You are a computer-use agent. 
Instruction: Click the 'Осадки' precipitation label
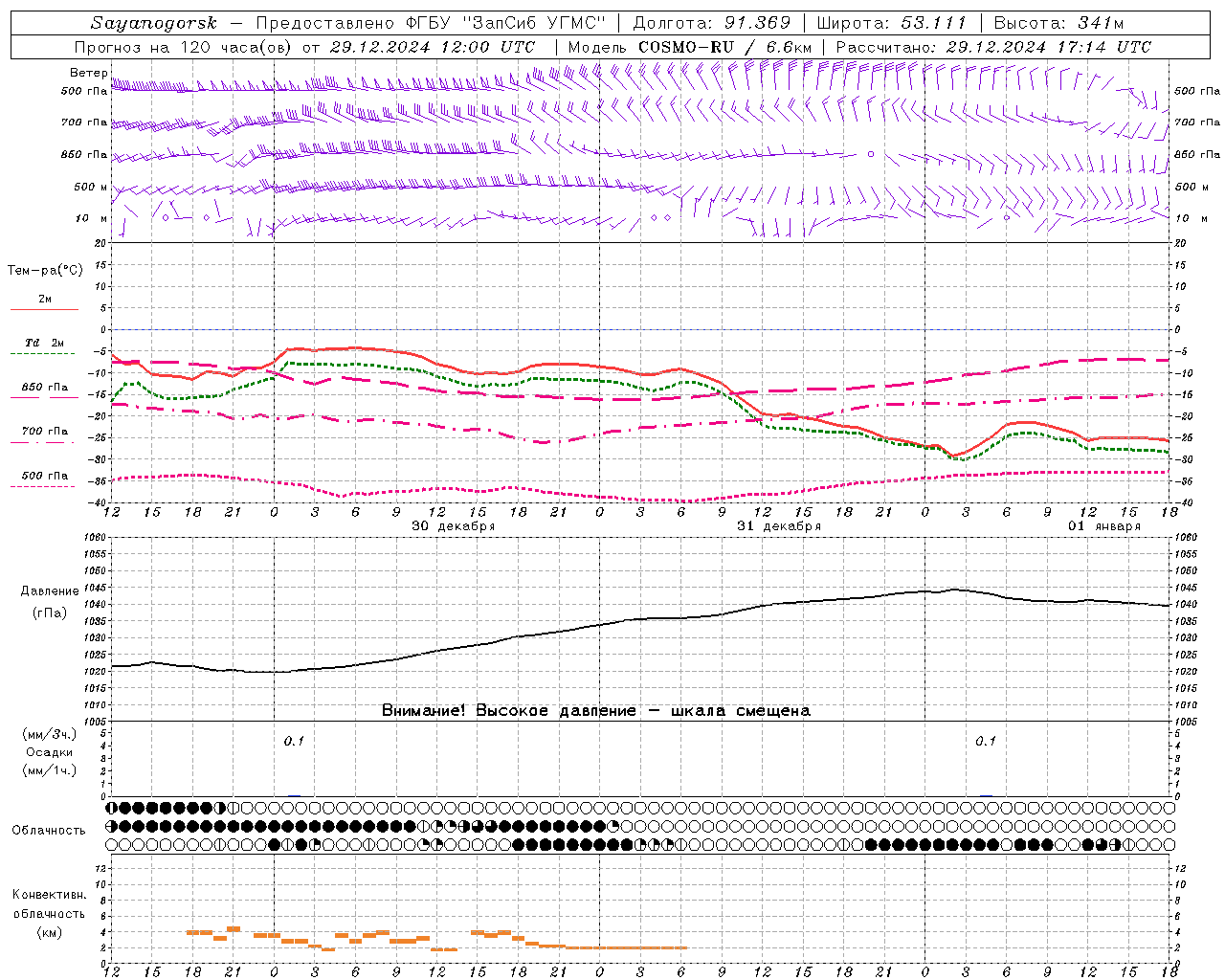click(x=50, y=752)
